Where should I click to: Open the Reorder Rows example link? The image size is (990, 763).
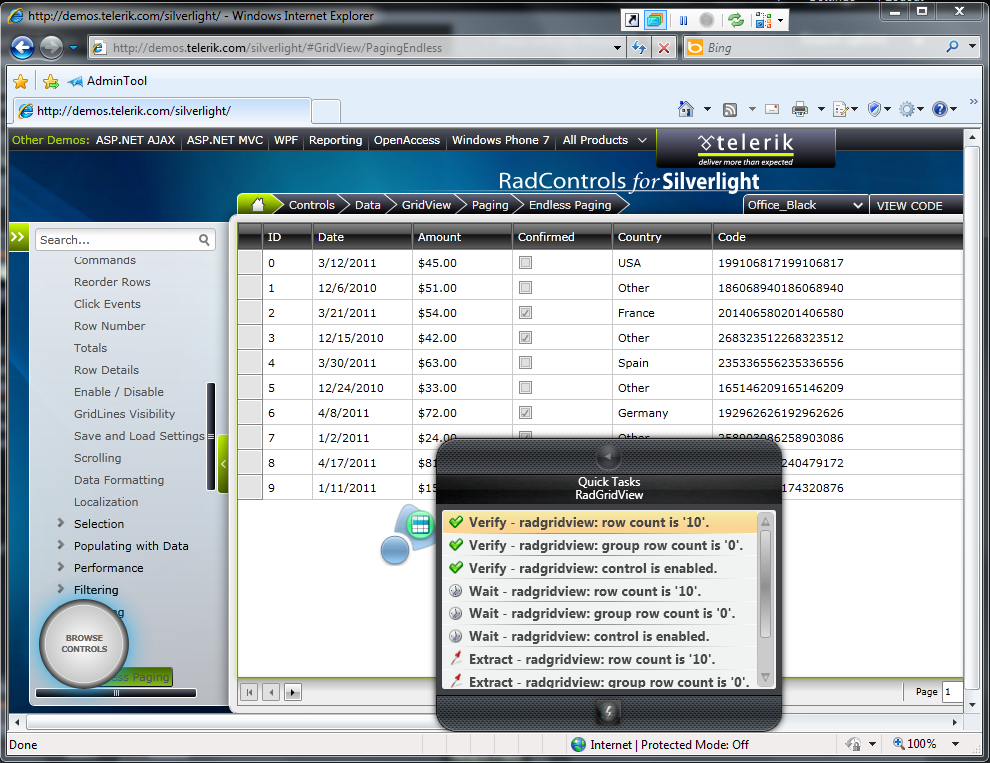(112, 282)
